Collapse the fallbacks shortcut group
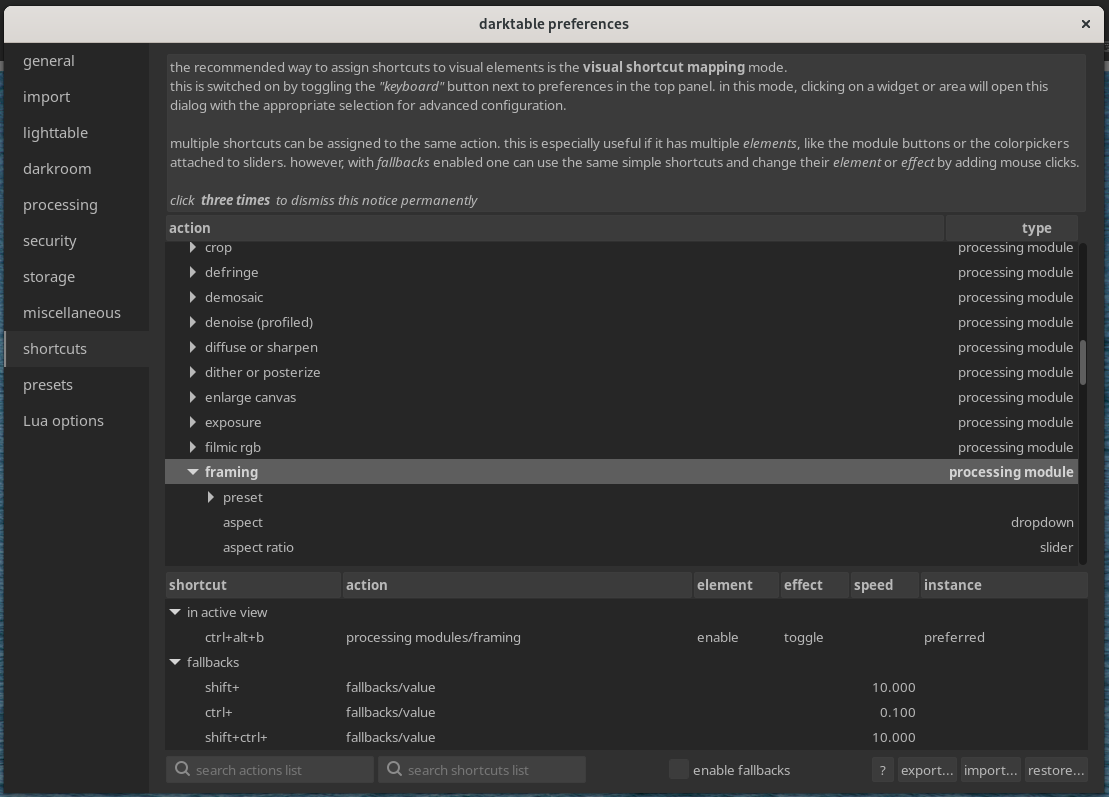Screen dimensions: 1109x797 [175, 662]
